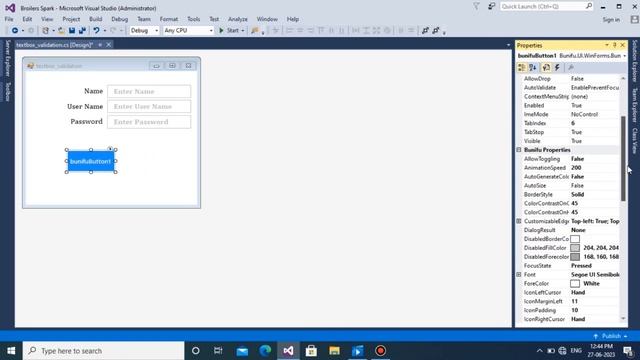Sort properties with the Alphabetical icon
Image resolution: width=640 pixels, height=360 pixels.
point(533,68)
